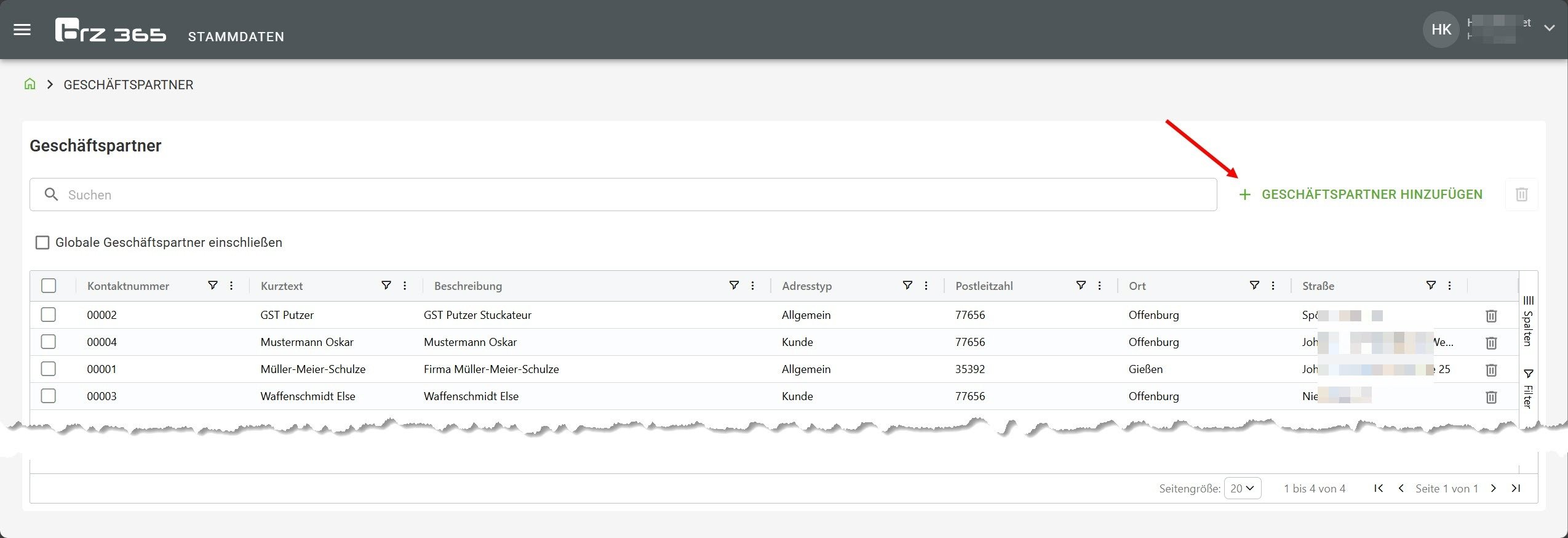Click Geschäftspartner hinzufügen button
The width and height of the screenshot is (1568, 538).
coord(1361,195)
